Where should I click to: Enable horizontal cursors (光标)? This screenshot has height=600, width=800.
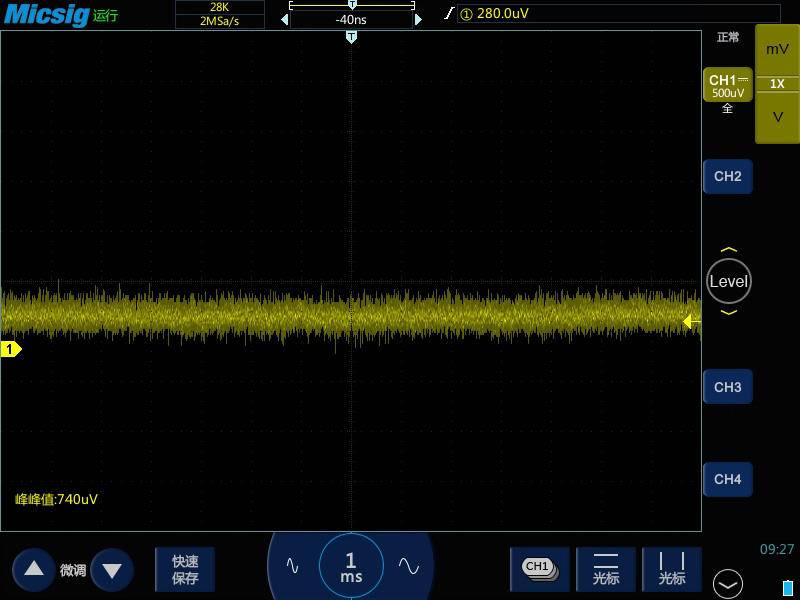606,568
